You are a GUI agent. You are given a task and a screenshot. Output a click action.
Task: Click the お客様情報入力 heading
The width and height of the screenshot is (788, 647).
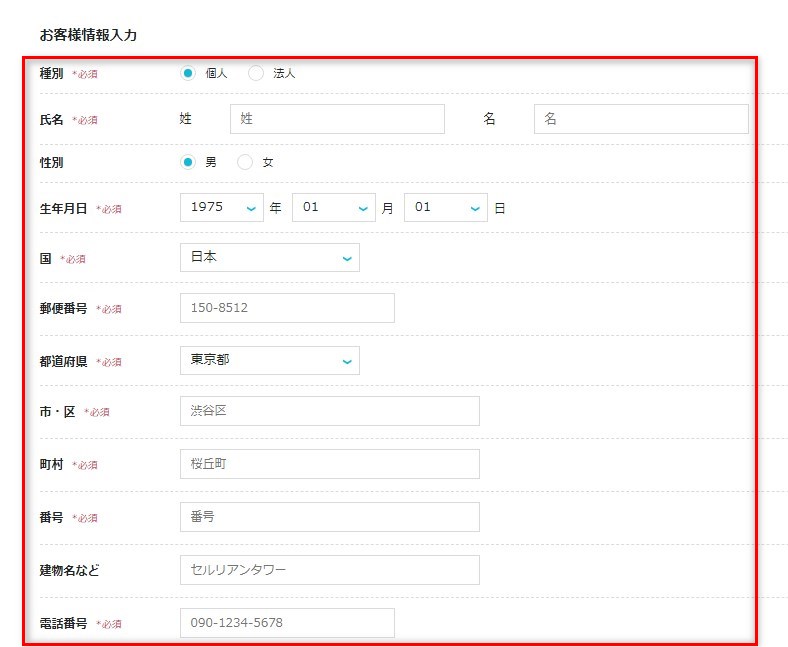(88, 35)
